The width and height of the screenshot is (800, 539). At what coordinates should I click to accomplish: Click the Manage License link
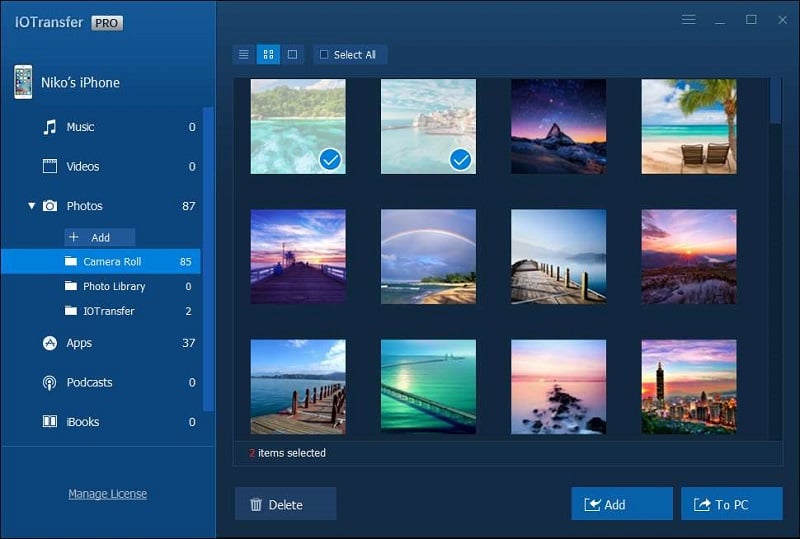pos(108,494)
